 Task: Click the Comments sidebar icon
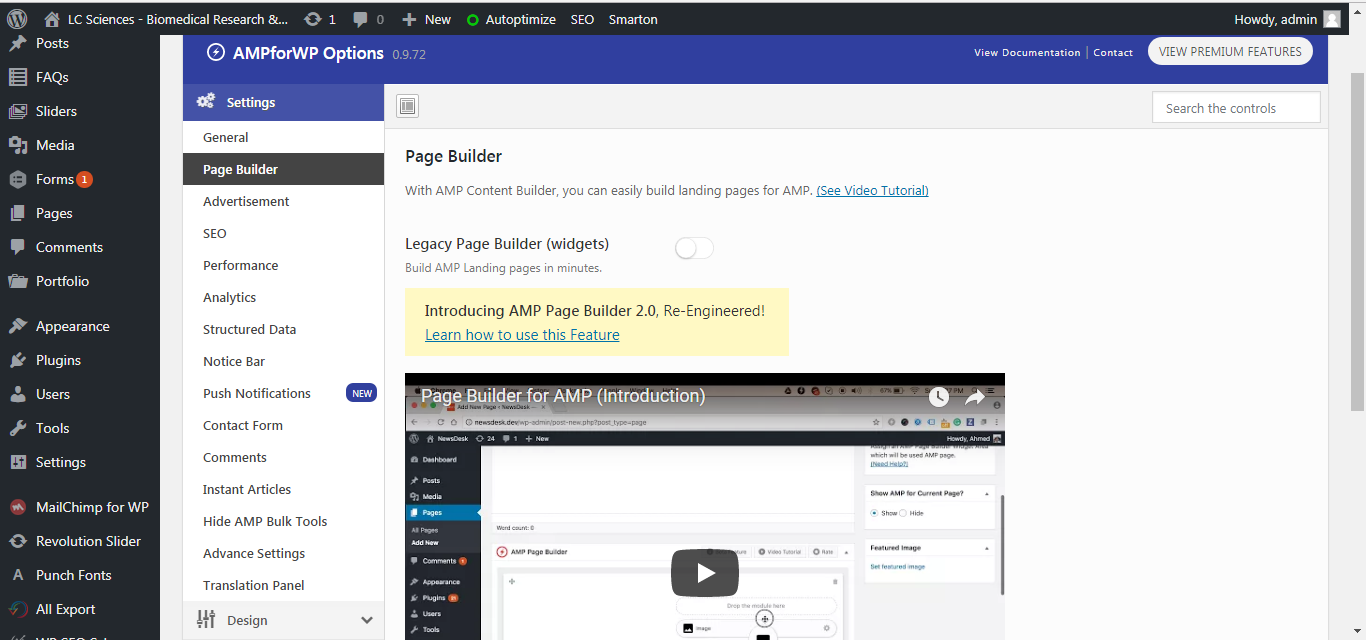[x=18, y=247]
